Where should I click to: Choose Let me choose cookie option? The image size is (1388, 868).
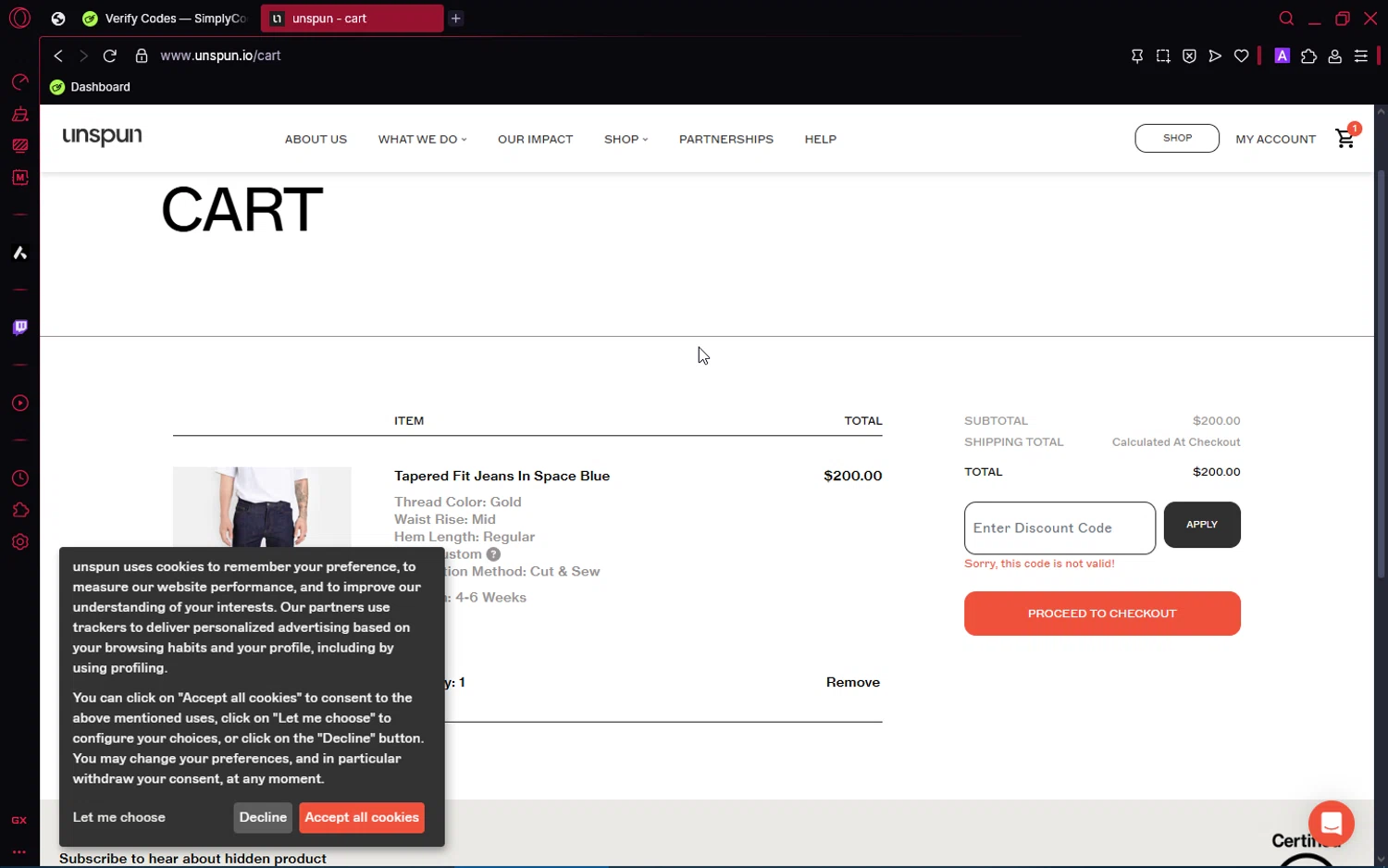click(x=119, y=818)
